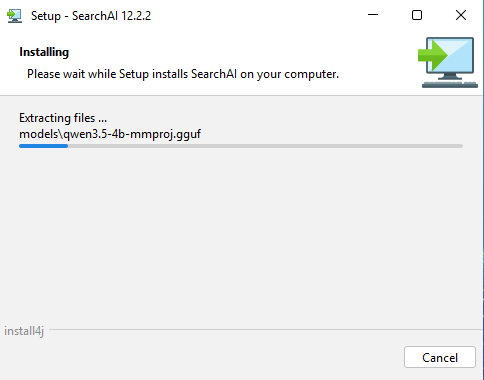Image resolution: width=484 pixels, height=380 pixels.
Task: Click the Cancel button
Action: tap(440, 357)
